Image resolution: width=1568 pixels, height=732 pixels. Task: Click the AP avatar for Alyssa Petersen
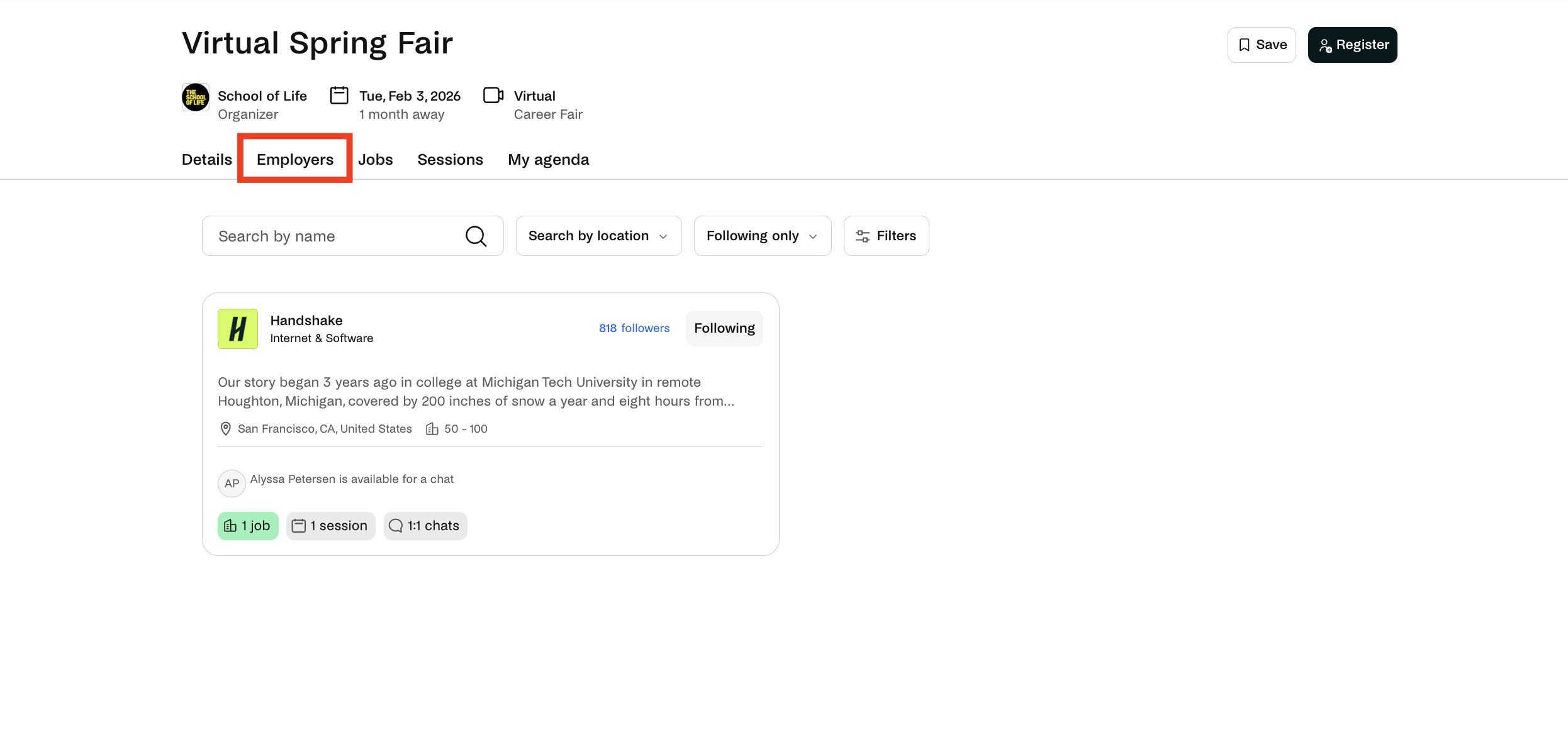[232, 484]
